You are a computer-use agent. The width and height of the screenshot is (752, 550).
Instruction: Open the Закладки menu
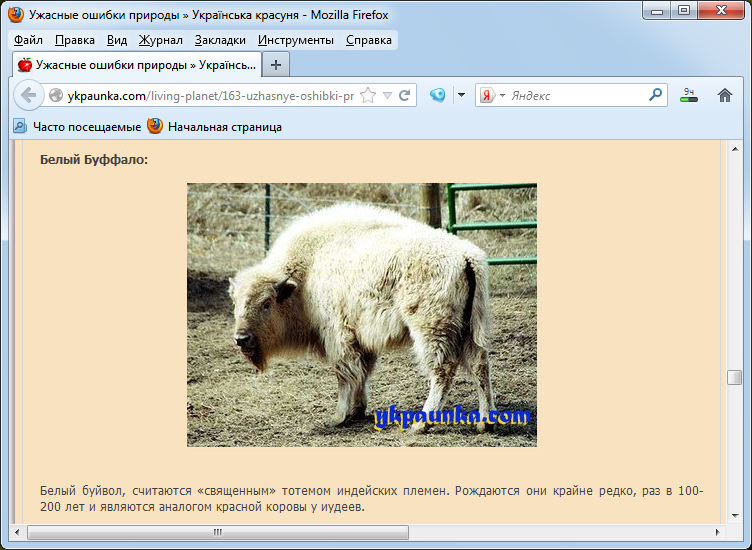pyautogui.click(x=220, y=40)
